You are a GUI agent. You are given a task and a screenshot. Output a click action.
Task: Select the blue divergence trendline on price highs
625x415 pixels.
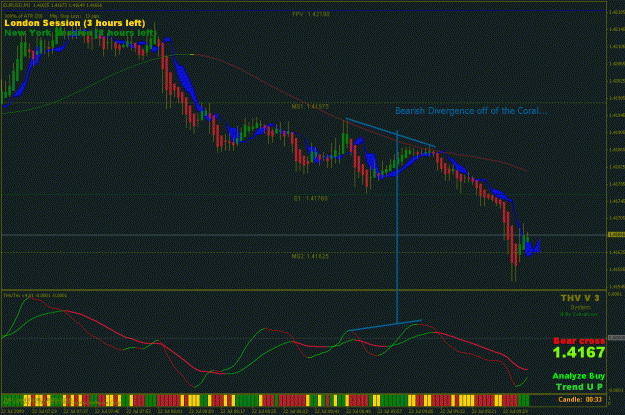[x=391, y=132]
